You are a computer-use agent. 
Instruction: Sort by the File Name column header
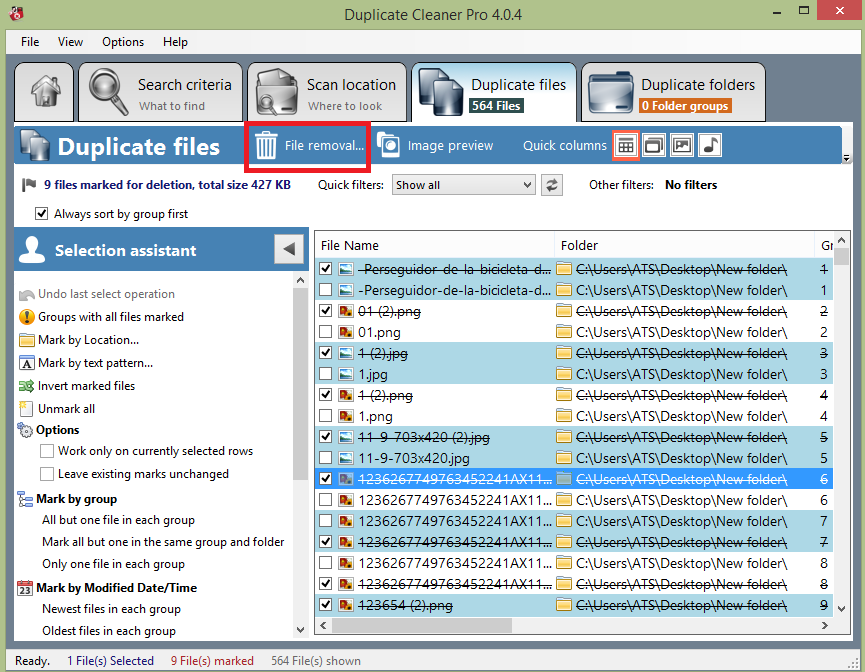coord(435,245)
